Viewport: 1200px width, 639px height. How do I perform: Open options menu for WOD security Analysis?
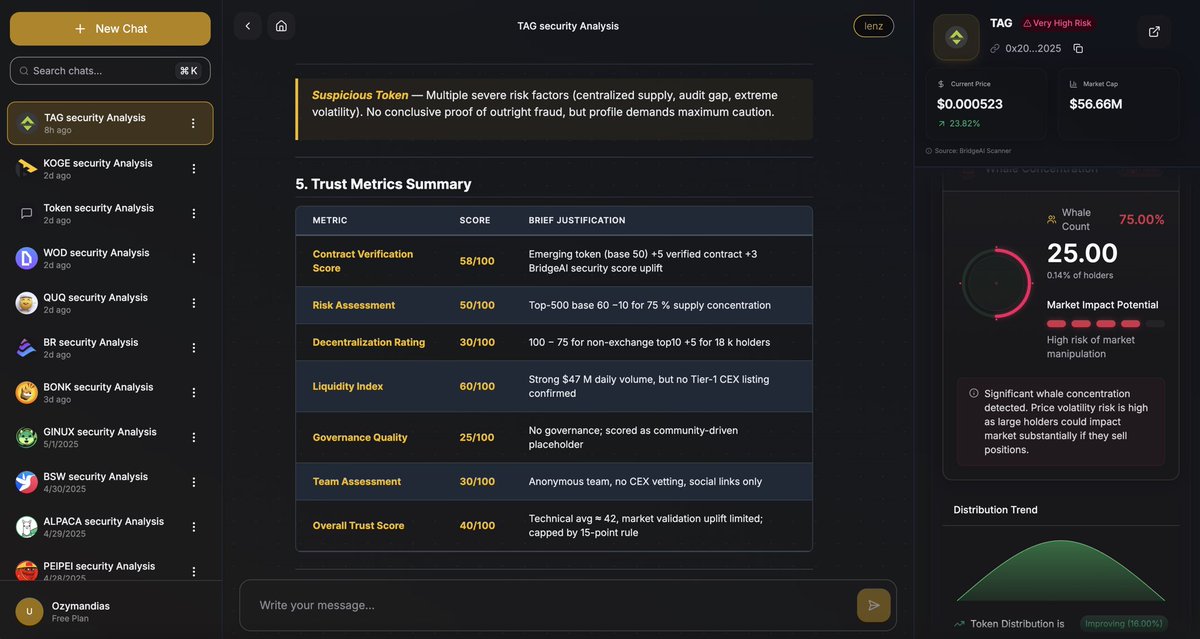point(193,258)
